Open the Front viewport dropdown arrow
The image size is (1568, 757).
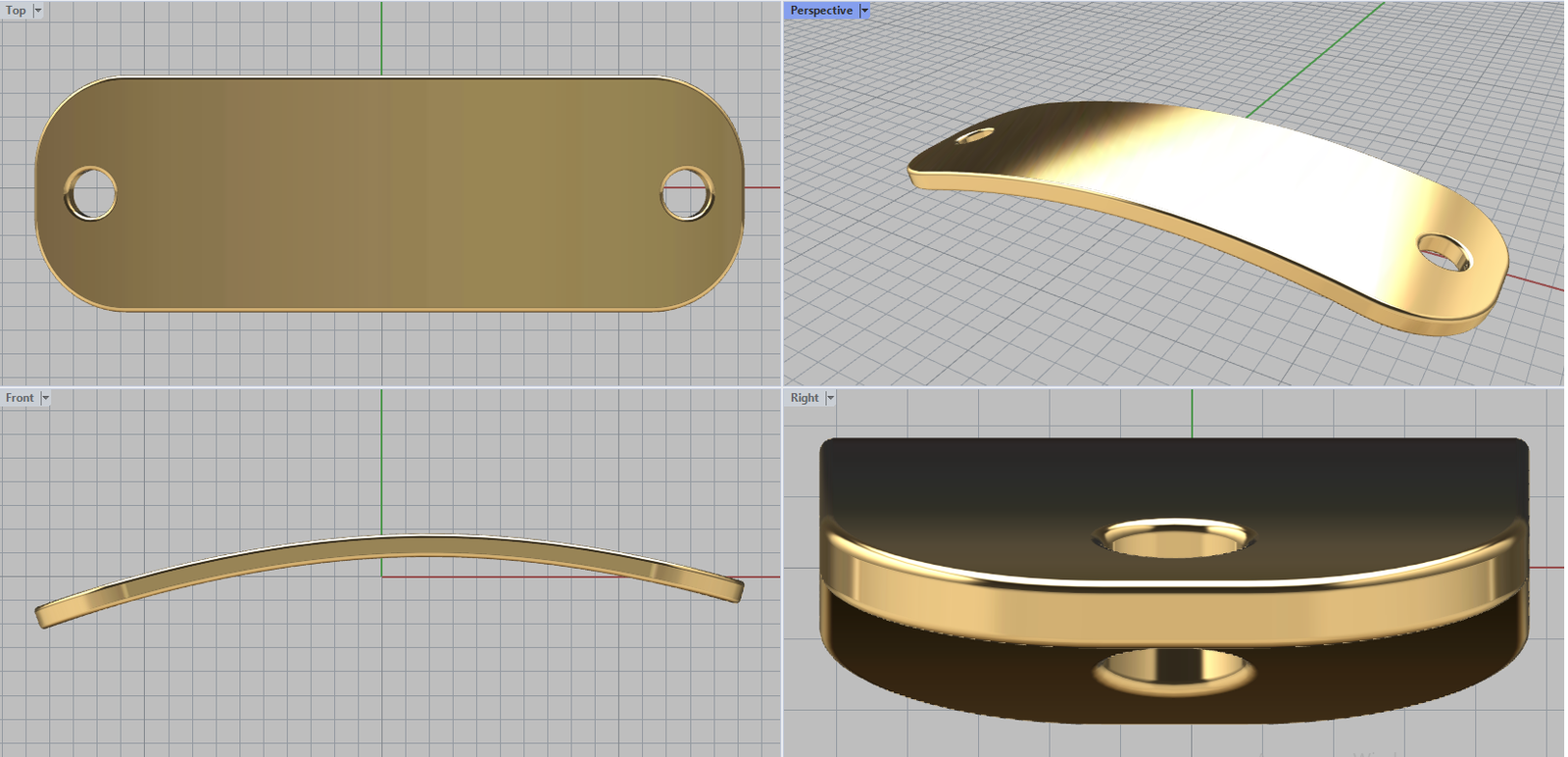click(45, 398)
